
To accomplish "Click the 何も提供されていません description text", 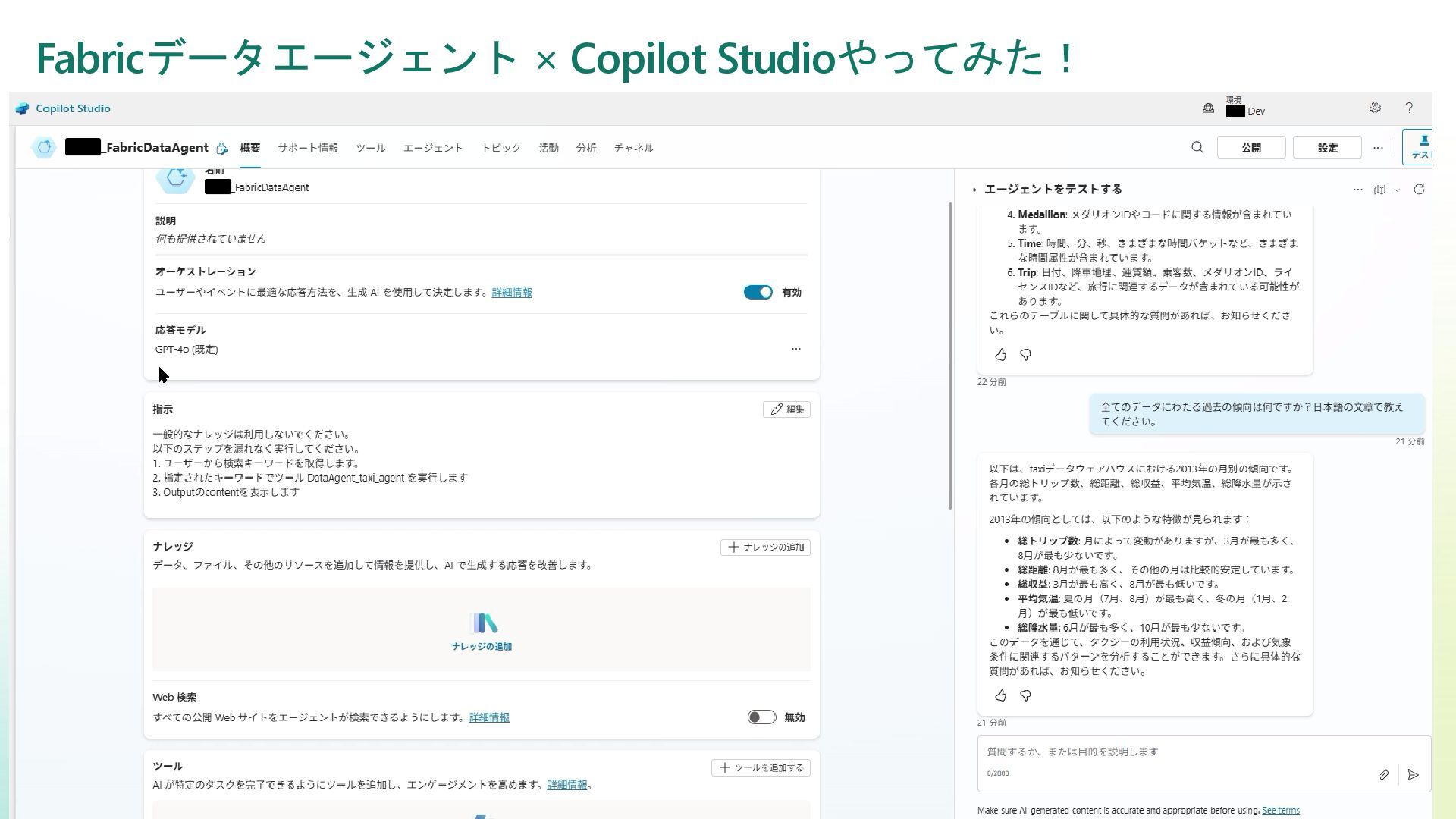I will tap(211, 239).
